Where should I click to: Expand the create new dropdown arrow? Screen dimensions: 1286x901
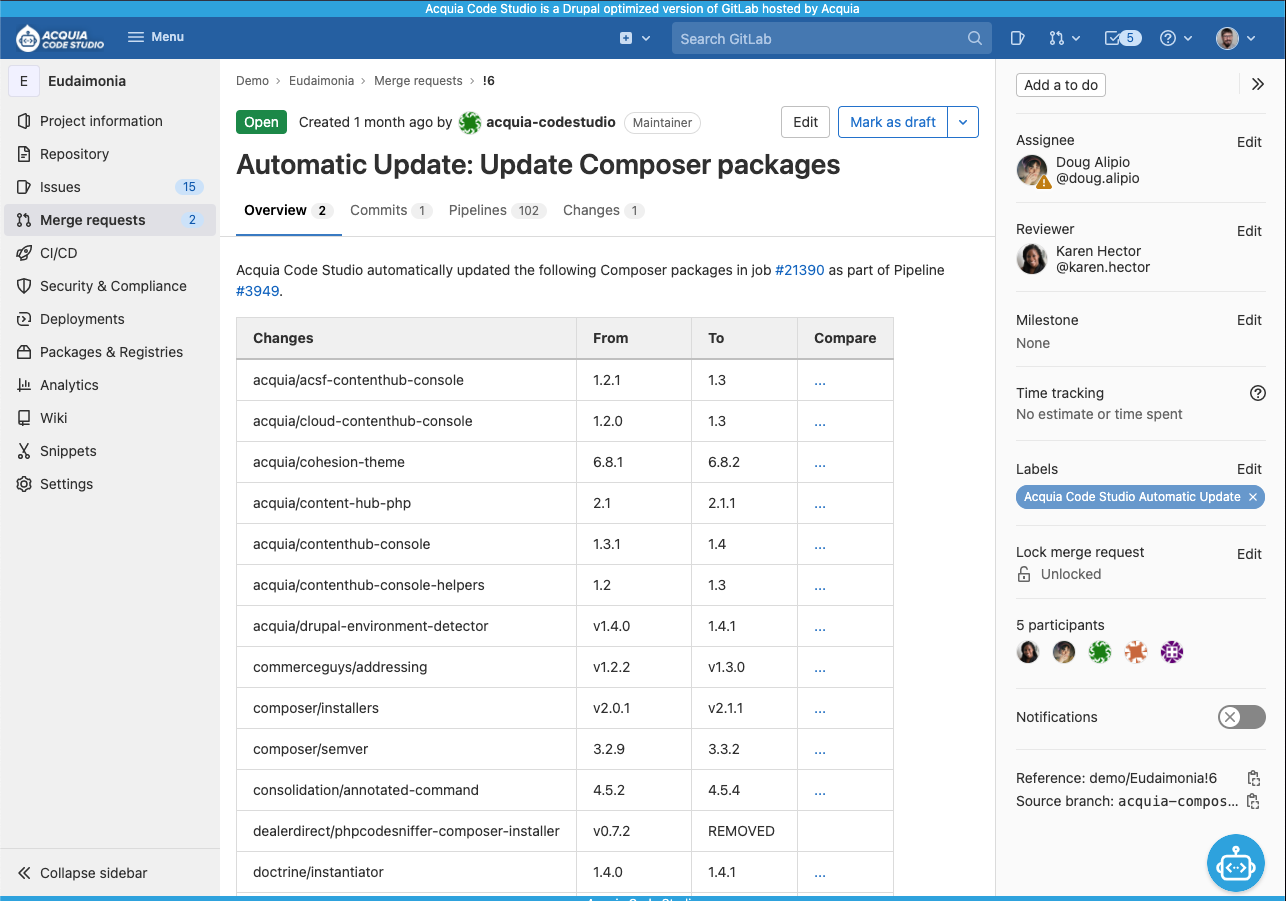tap(646, 38)
